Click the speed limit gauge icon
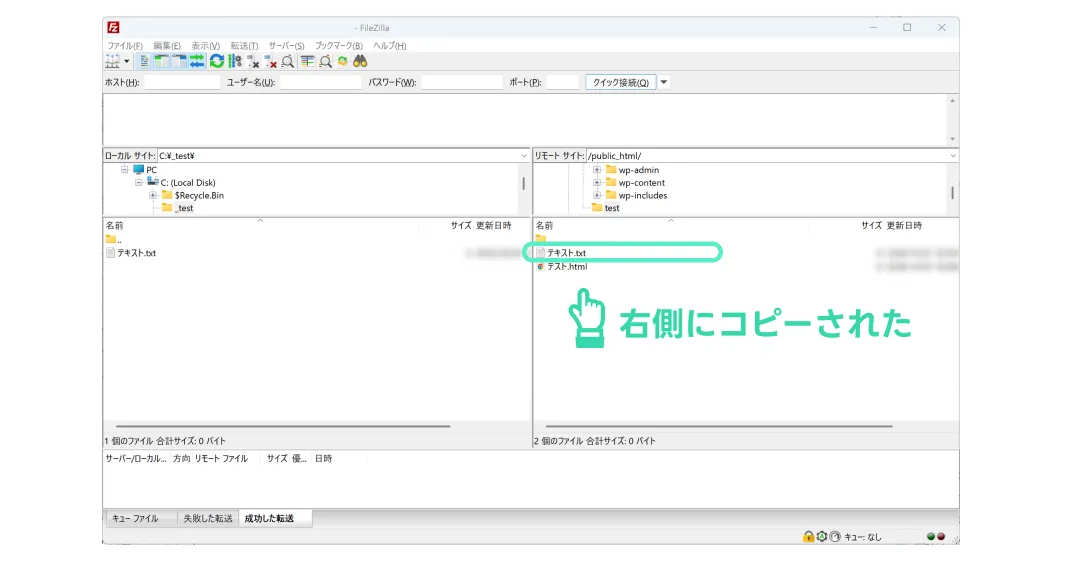 pos(835,536)
